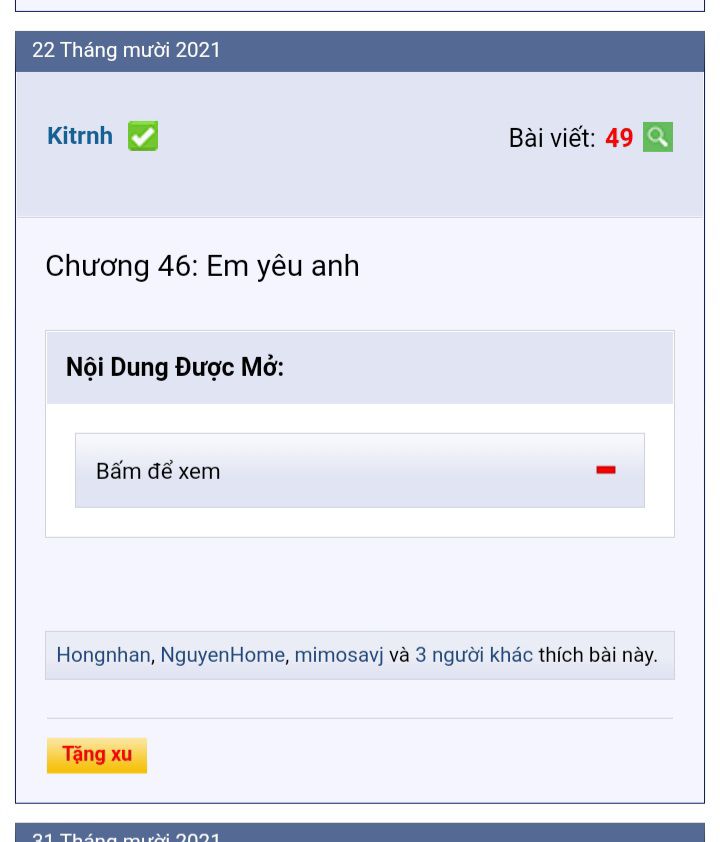Viewport: 720px width, 842px height.
Task: Click the red minus icon in spoiler
Action: (606, 470)
